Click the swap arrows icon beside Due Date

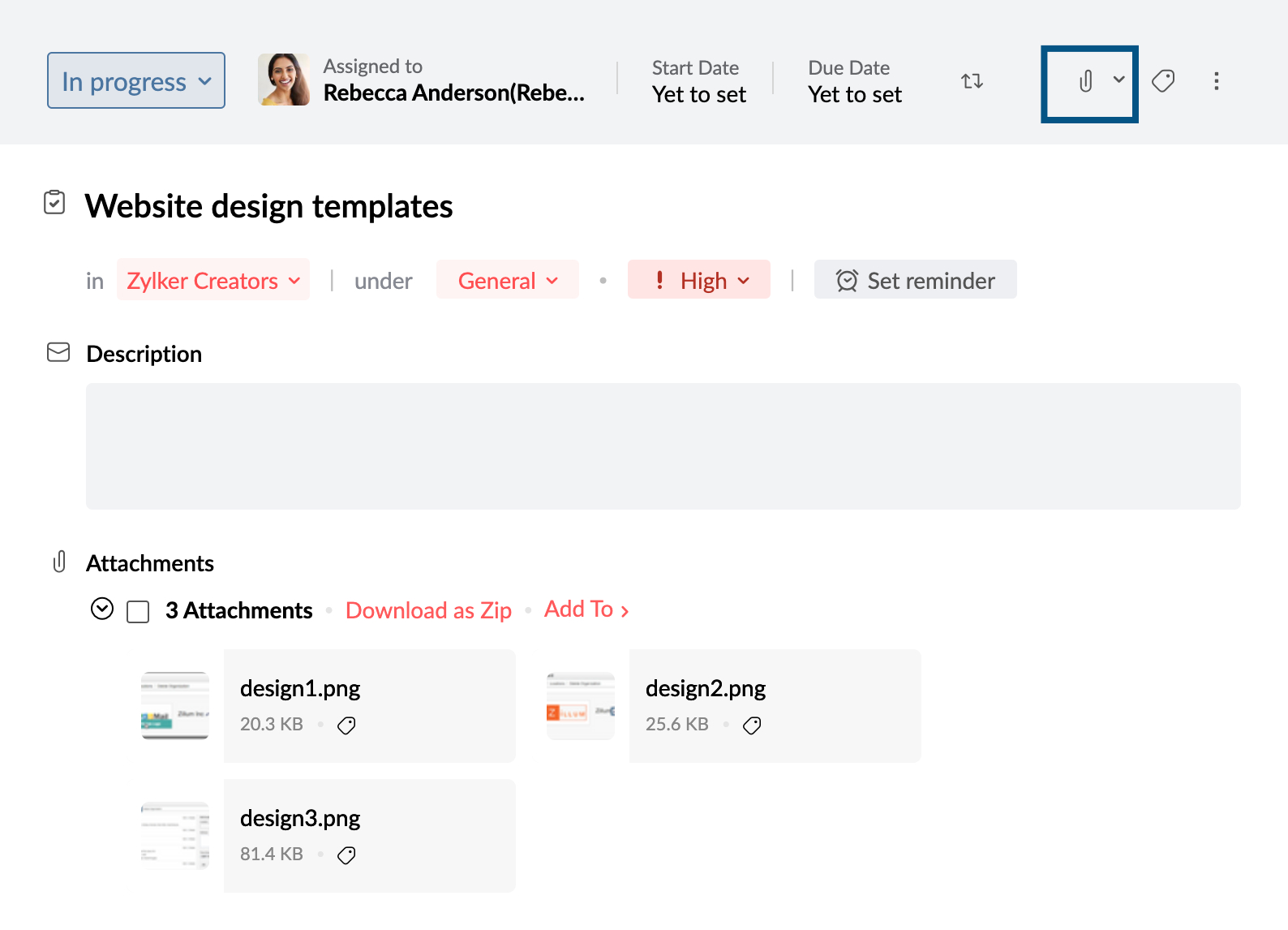972,81
